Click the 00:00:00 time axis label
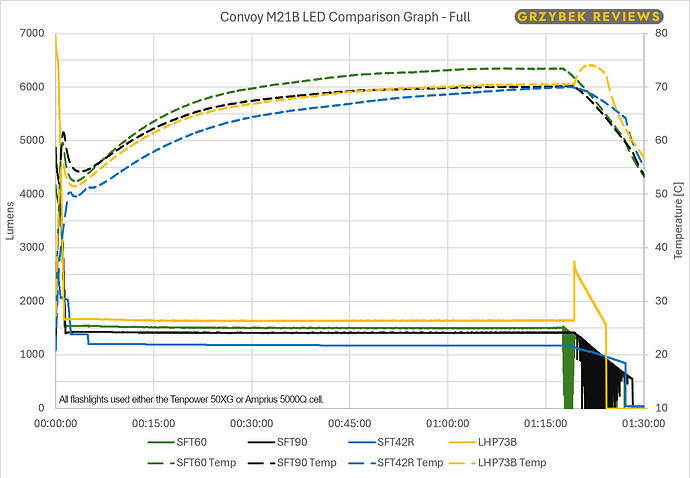Screen dimensions: 690x478 (55, 423)
